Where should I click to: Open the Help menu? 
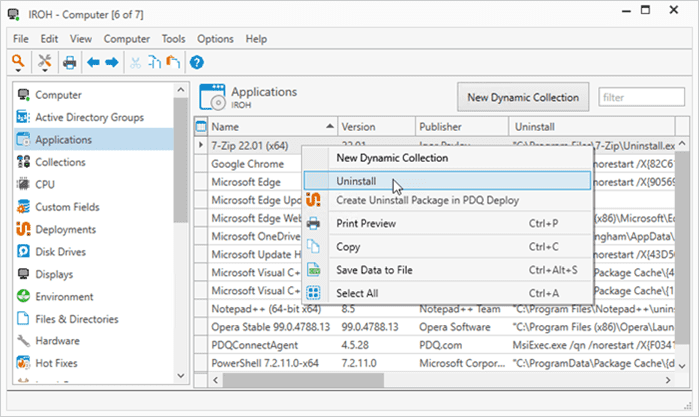point(256,39)
